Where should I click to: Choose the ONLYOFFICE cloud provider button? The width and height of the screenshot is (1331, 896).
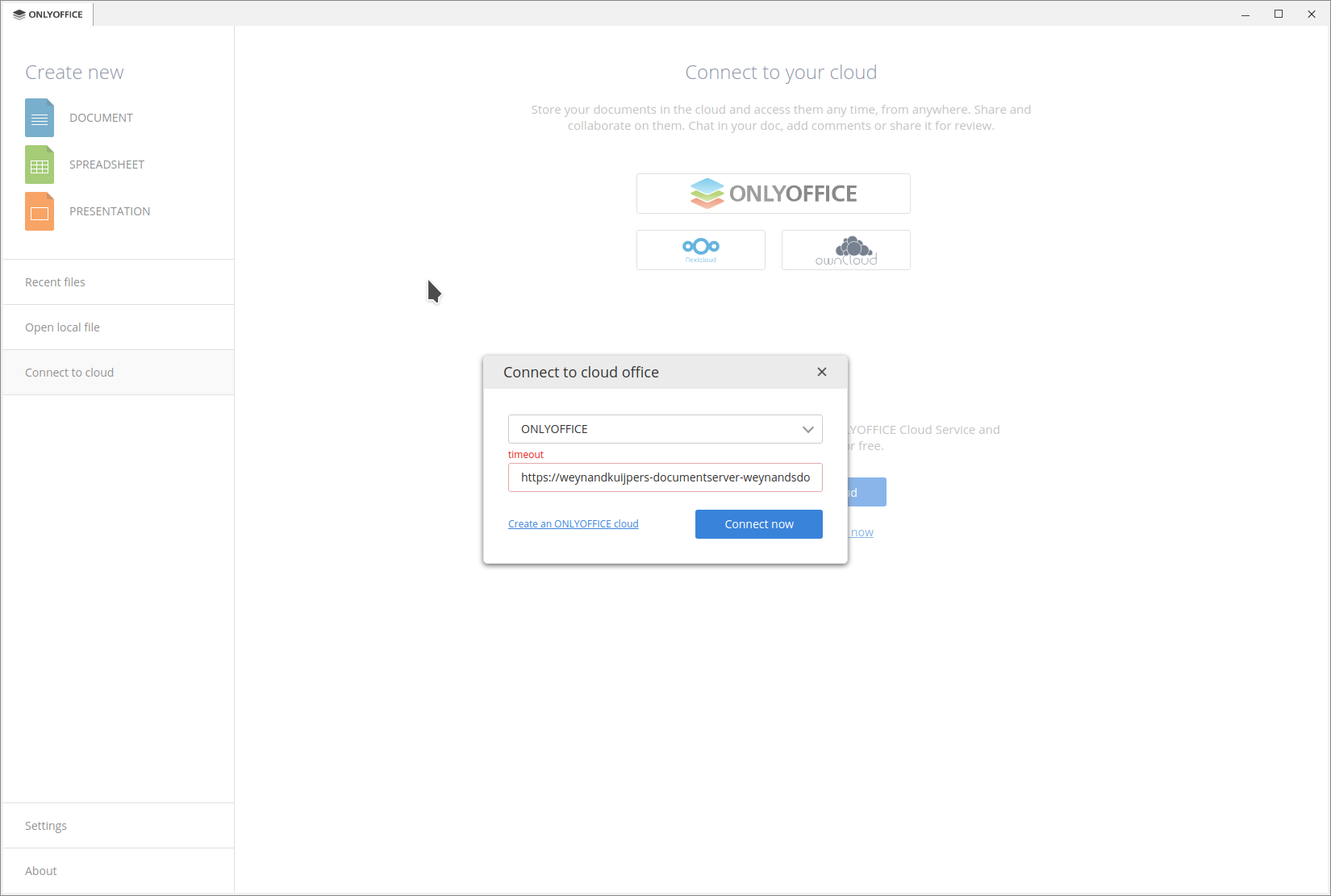pos(774,194)
